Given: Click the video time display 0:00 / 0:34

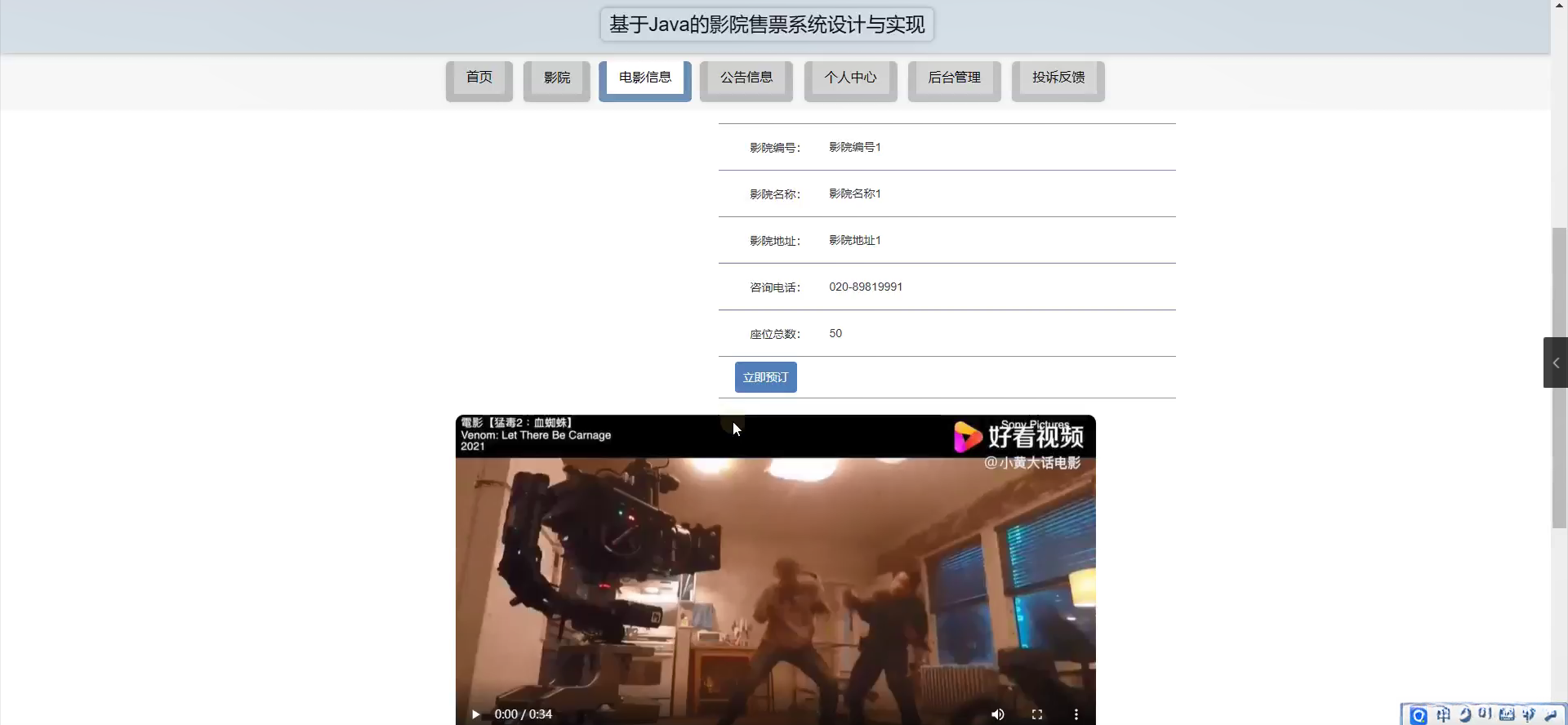Looking at the screenshot, I should click(x=523, y=714).
